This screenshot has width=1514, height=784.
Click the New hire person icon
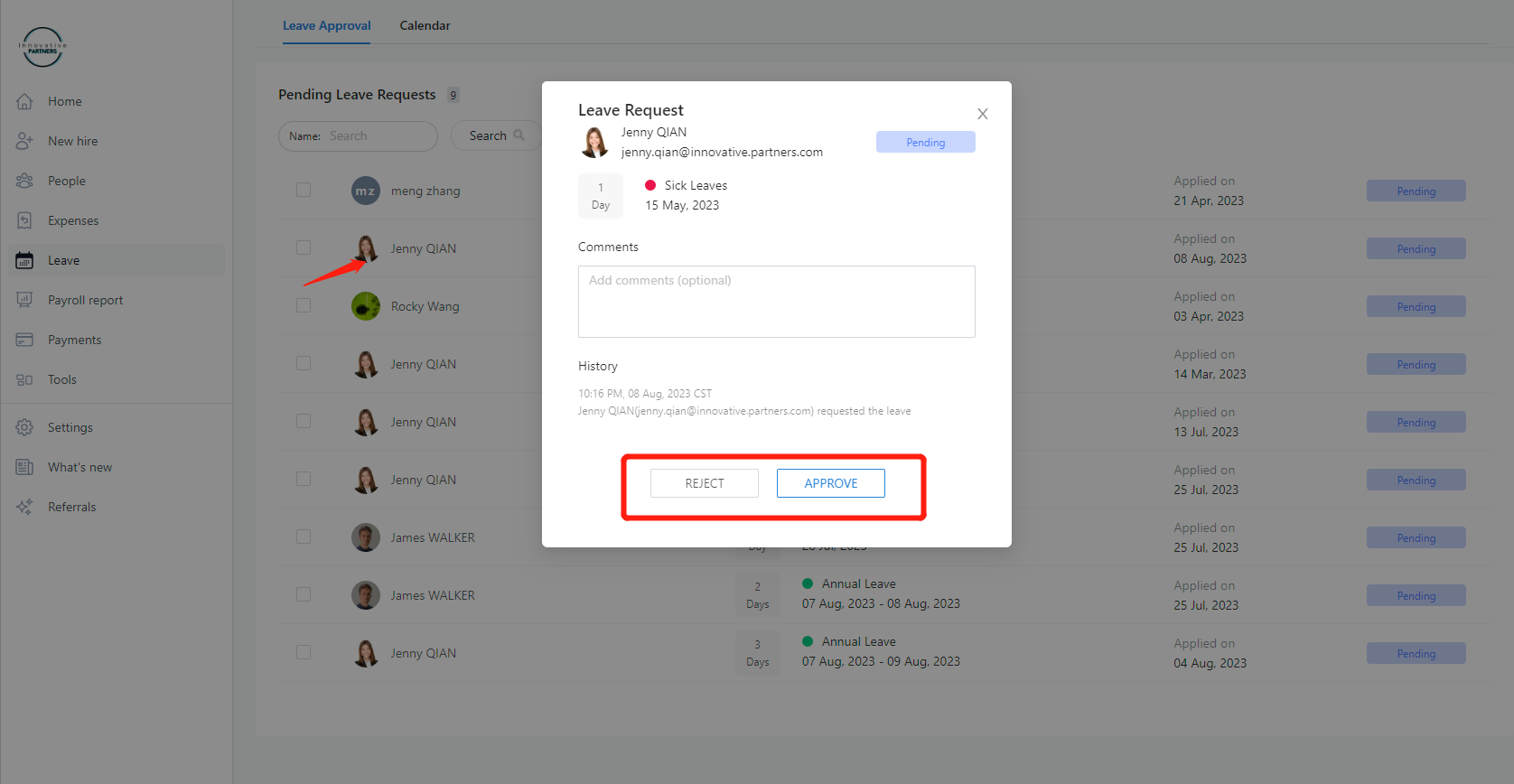(24, 141)
